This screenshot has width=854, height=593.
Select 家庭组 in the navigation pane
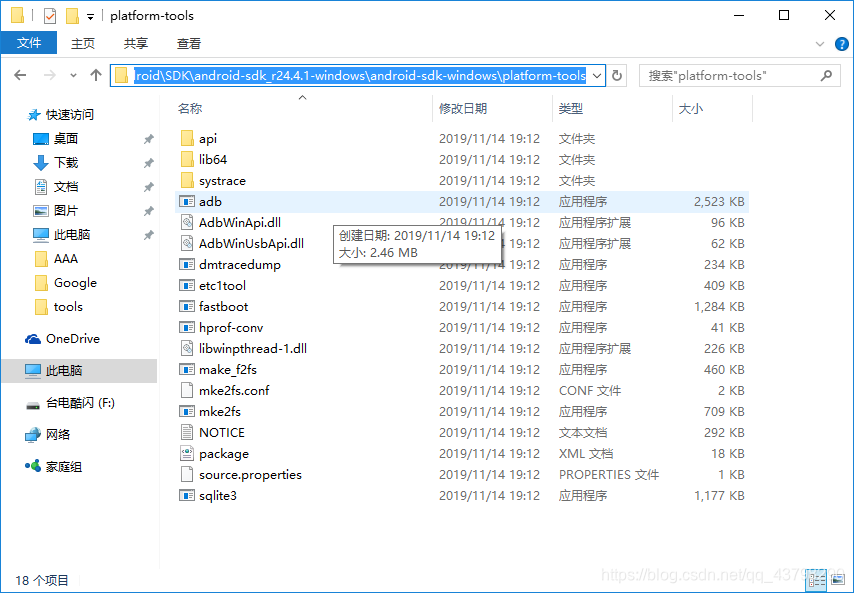[53, 467]
